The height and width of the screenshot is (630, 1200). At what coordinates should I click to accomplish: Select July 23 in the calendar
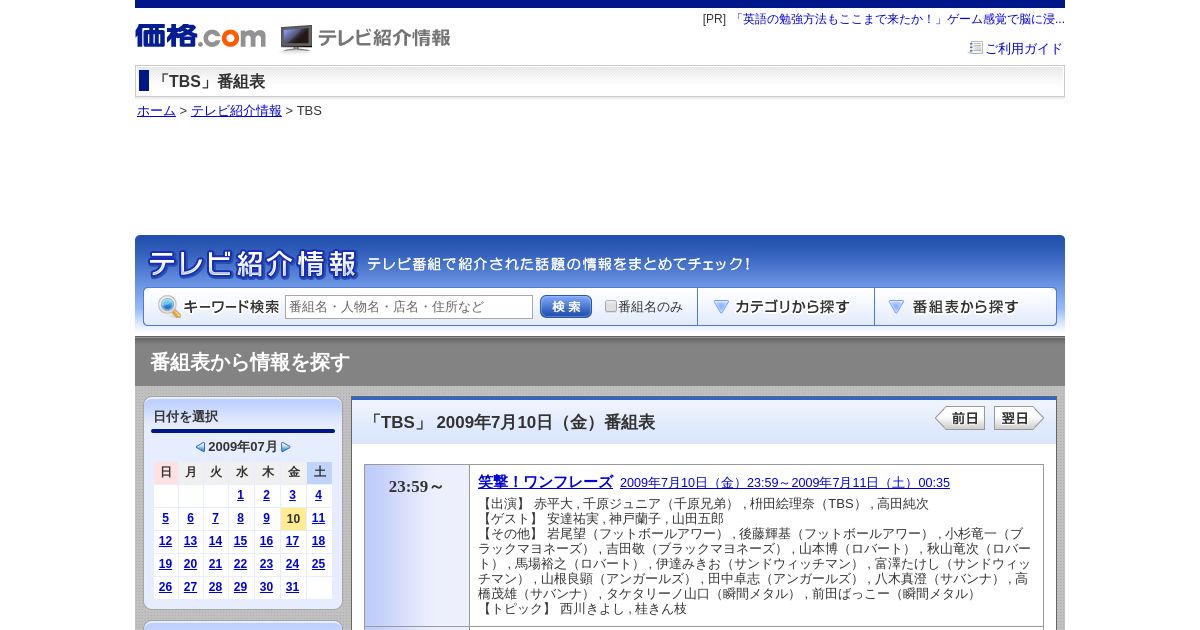[x=267, y=564]
